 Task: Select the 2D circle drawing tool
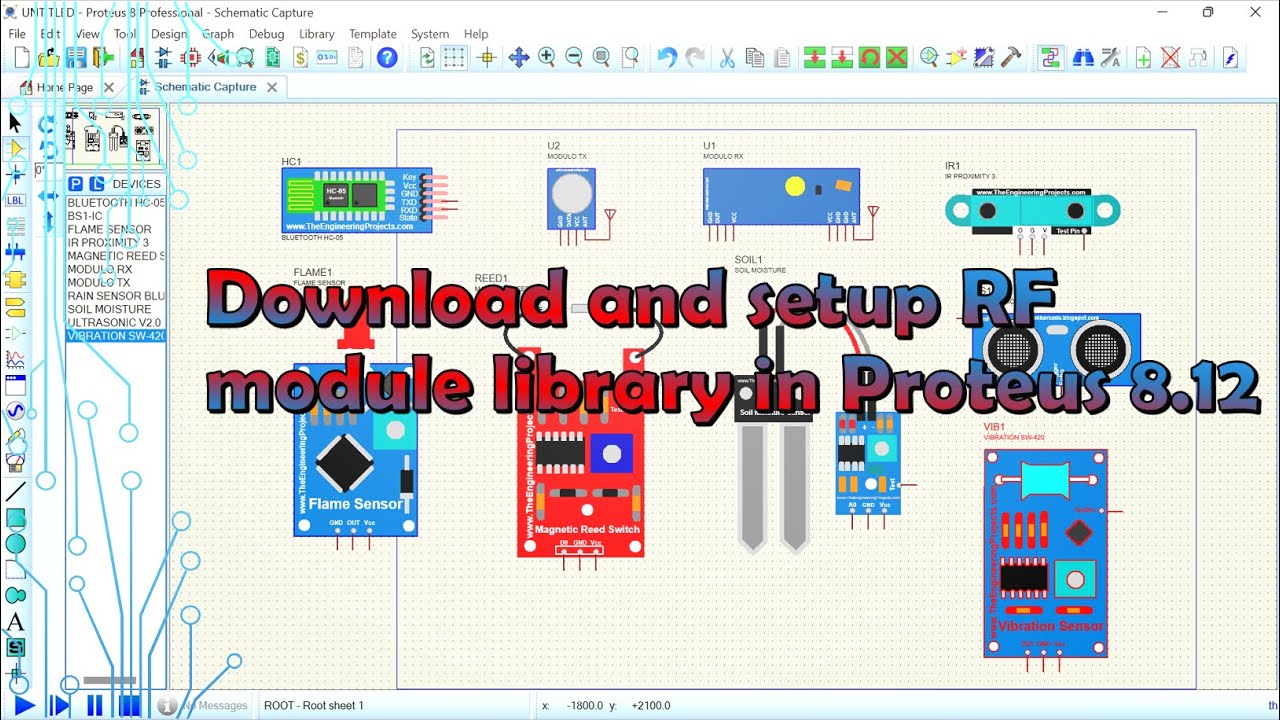(15, 543)
